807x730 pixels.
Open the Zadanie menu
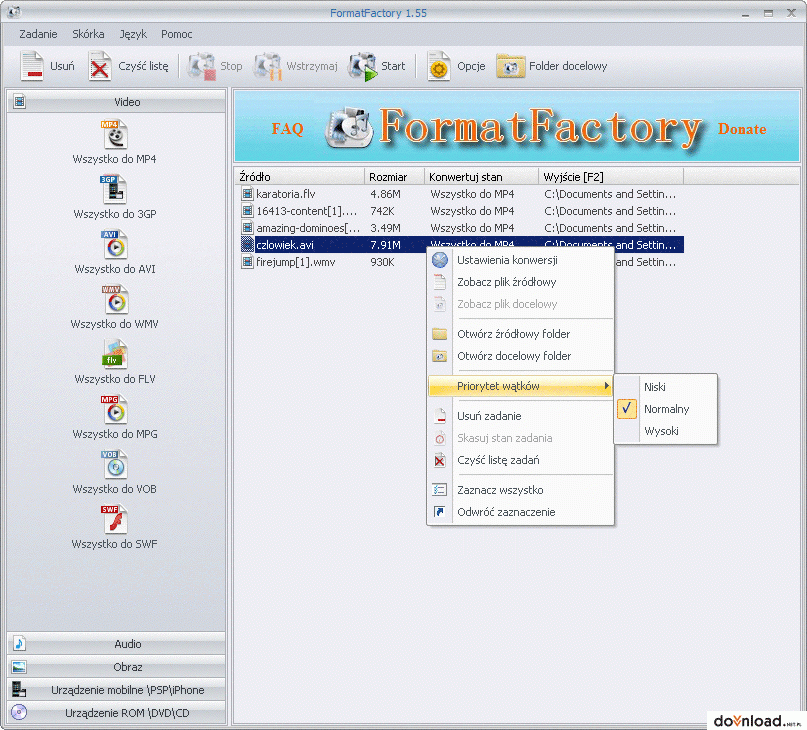38,34
